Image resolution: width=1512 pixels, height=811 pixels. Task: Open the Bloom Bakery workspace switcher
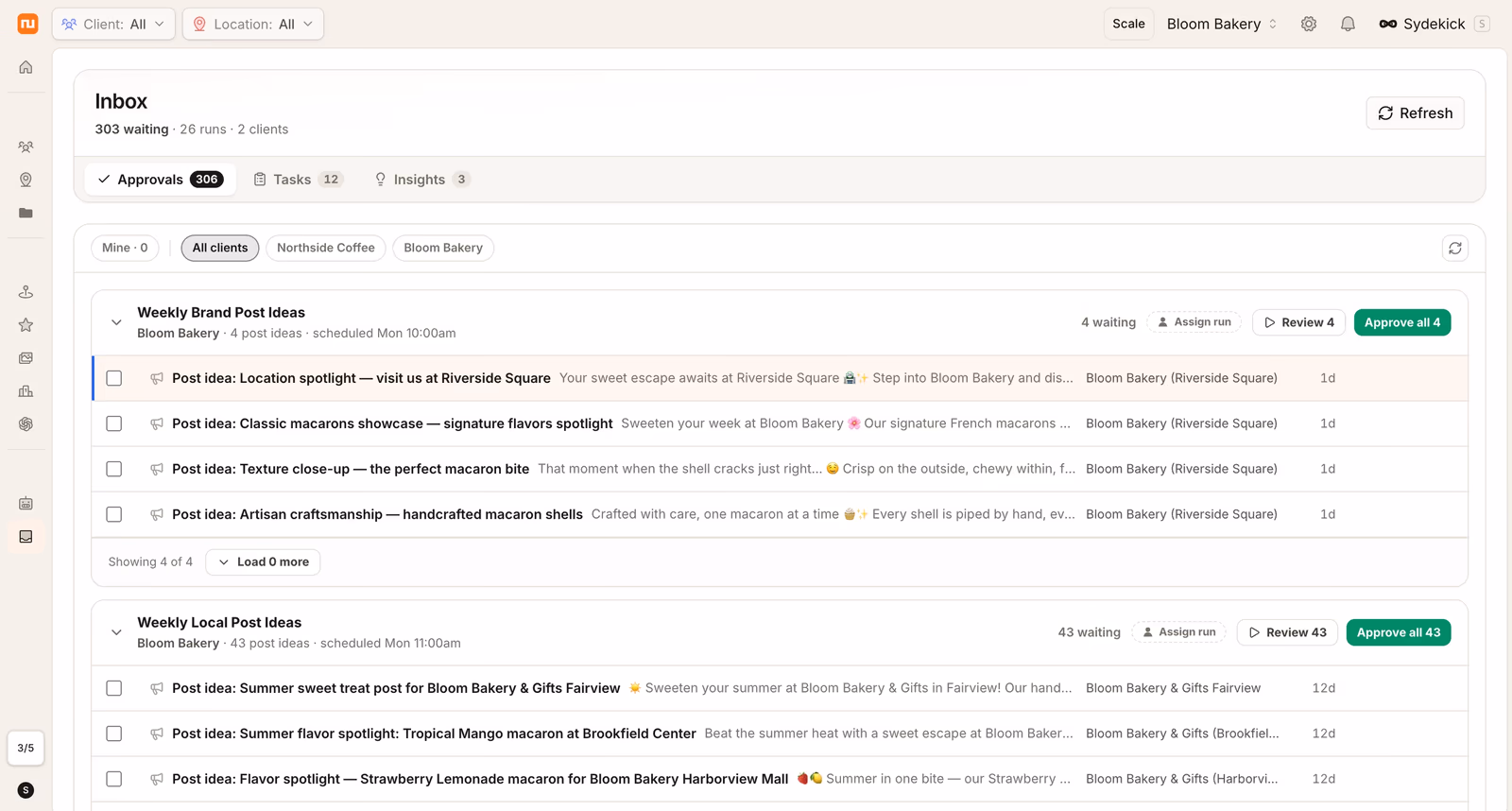(x=1222, y=24)
